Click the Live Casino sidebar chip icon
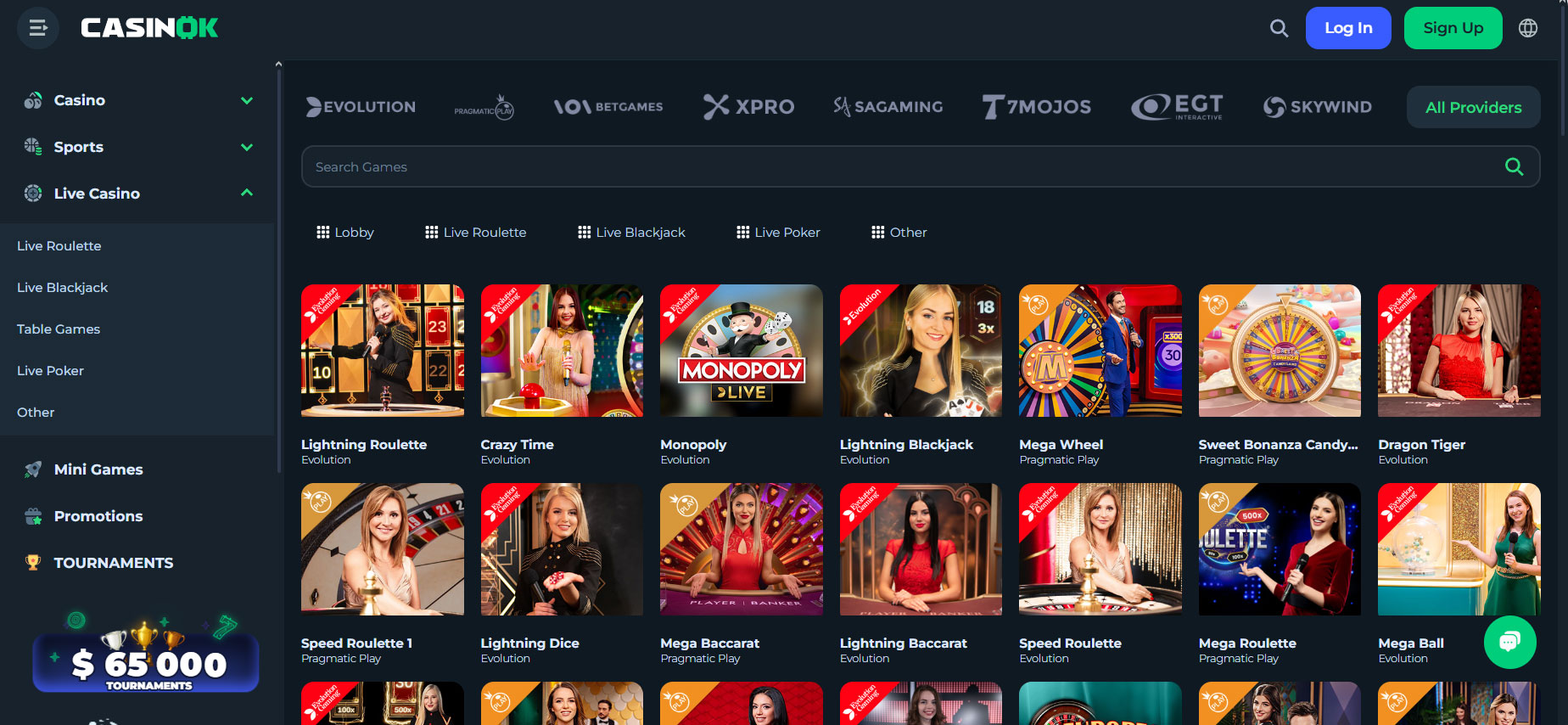 tap(33, 193)
